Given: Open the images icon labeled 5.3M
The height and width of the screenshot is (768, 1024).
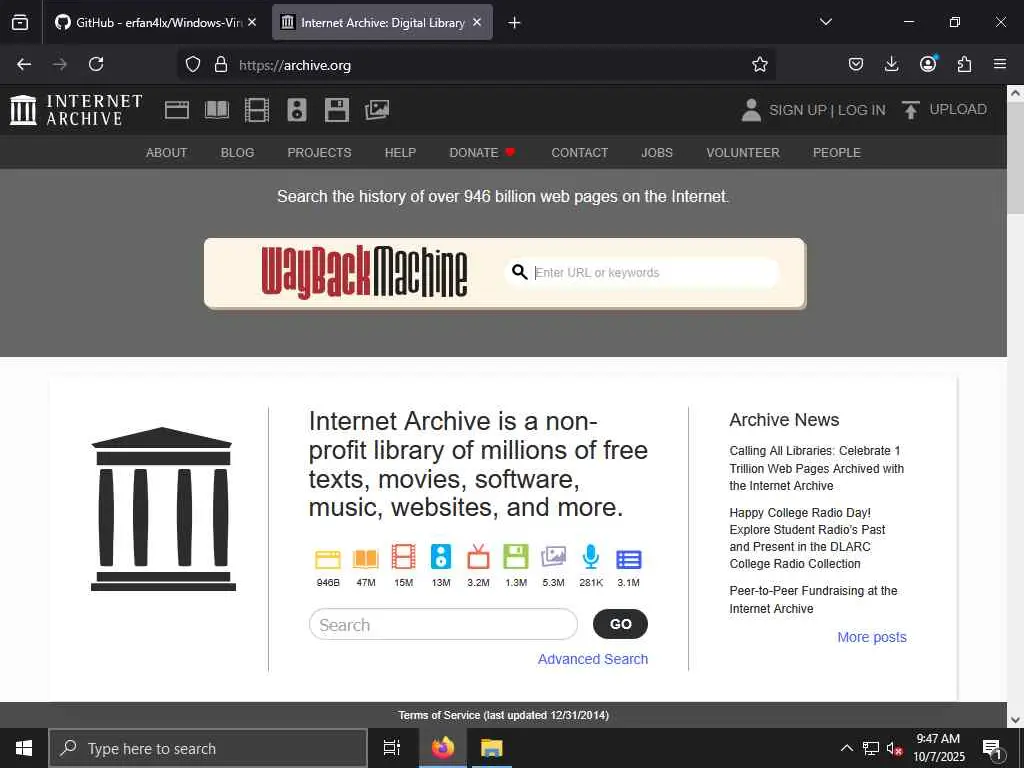Looking at the screenshot, I should click(553, 557).
